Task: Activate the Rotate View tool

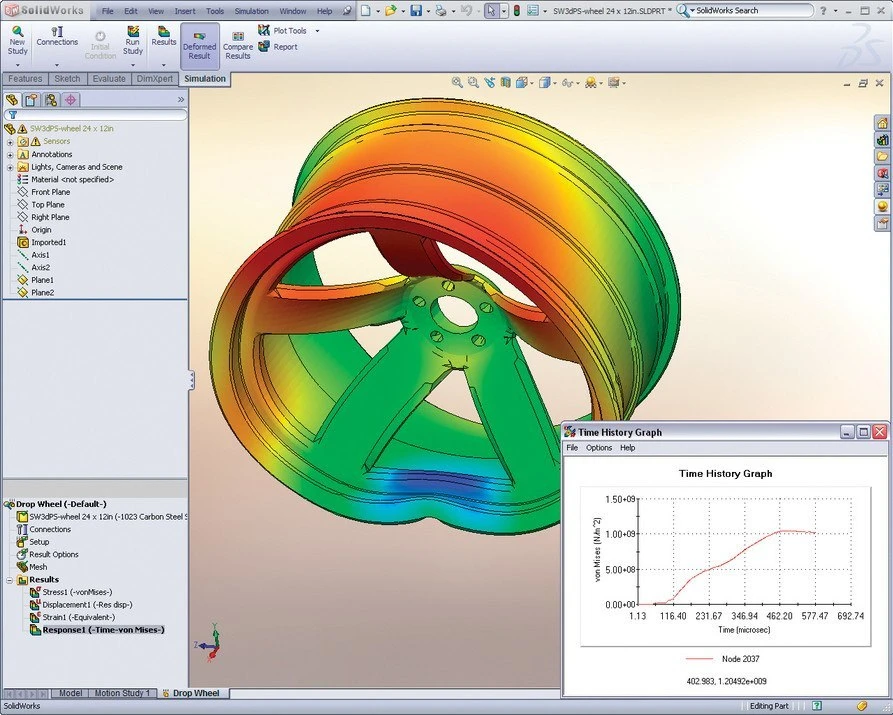Action: pos(491,84)
